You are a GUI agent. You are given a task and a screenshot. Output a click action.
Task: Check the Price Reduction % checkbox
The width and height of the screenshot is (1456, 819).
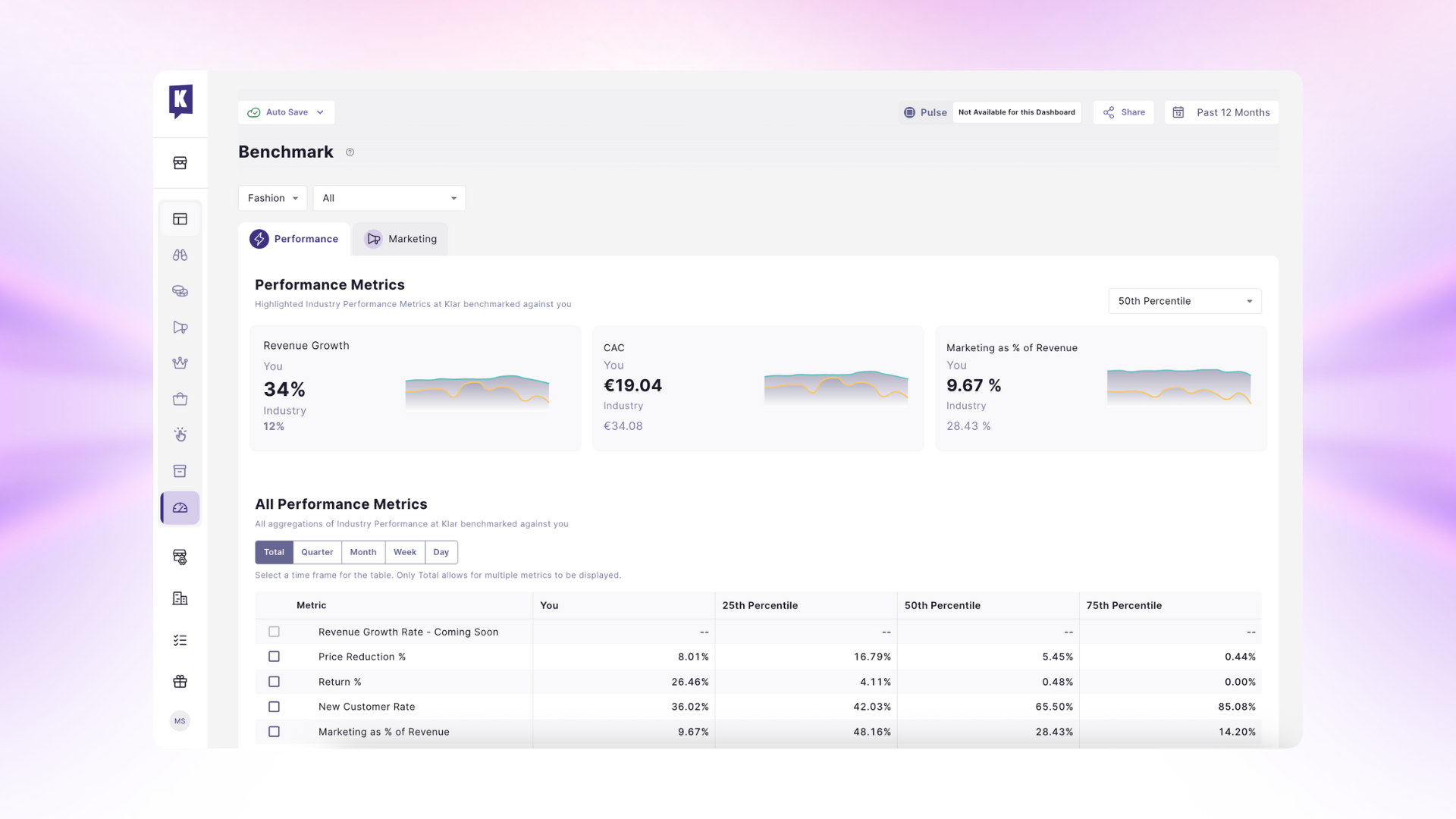click(x=274, y=657)
